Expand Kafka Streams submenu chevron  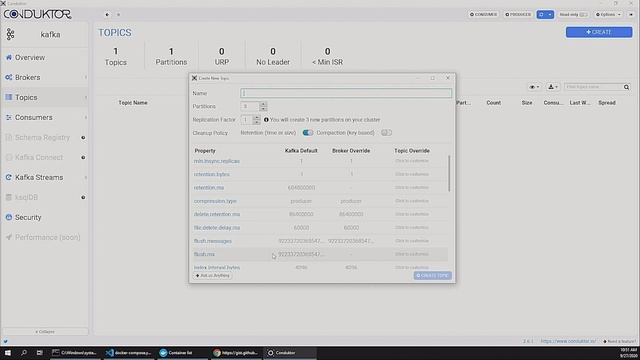click(86, 178)
